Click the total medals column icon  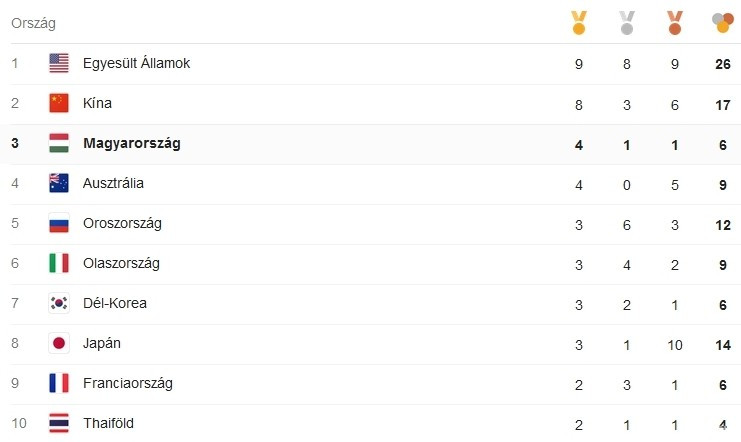722,22
